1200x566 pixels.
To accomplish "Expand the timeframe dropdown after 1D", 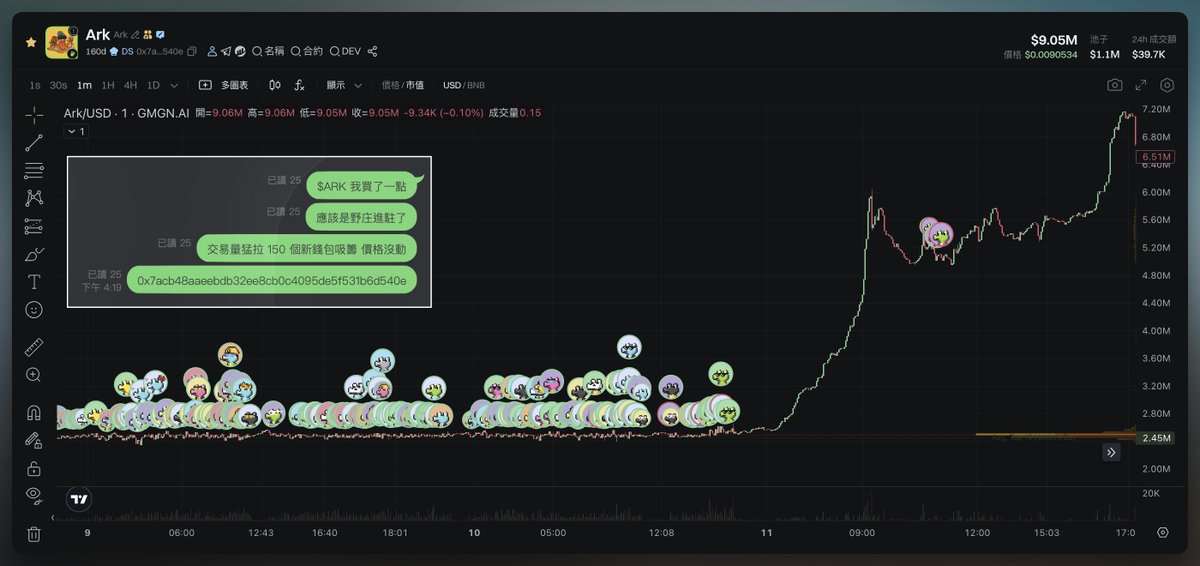I will pos(175,86).
